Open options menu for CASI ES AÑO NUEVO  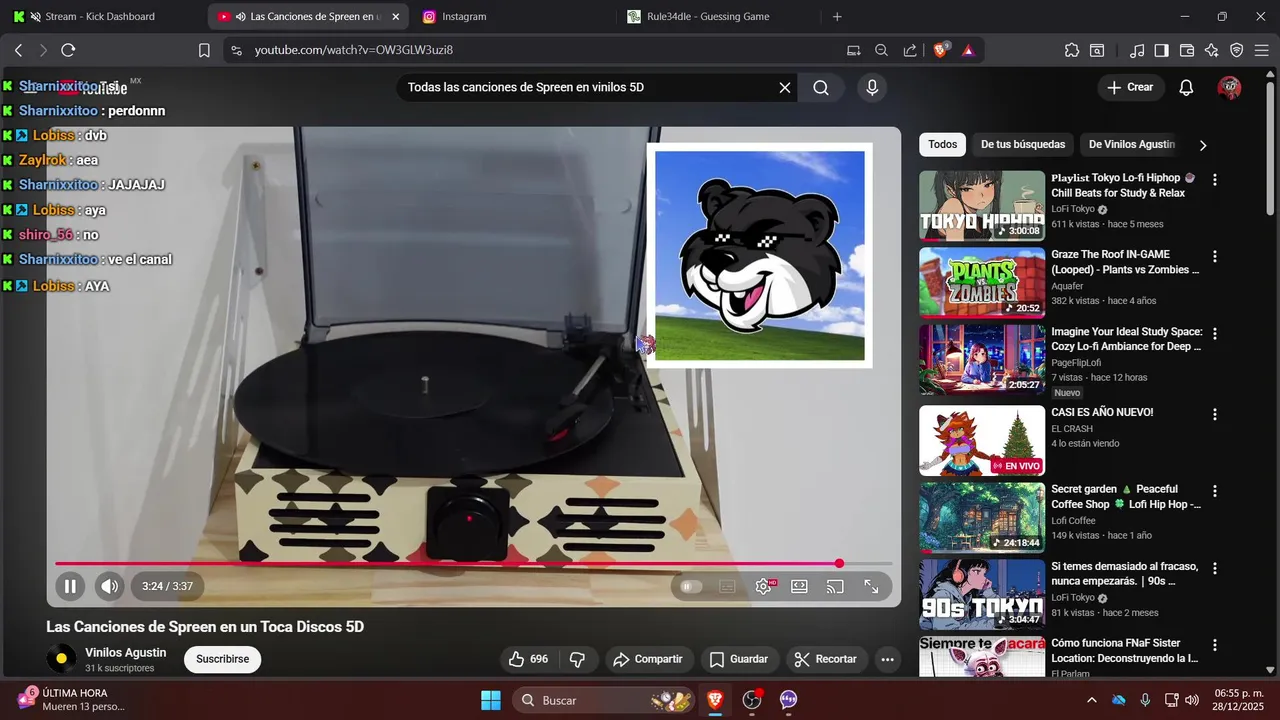point(1215,414)
